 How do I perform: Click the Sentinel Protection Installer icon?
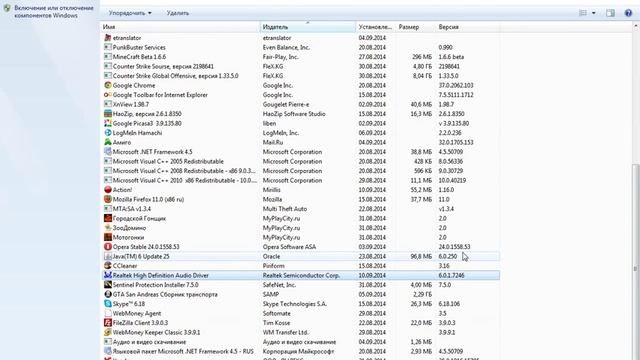pos(108,284)
